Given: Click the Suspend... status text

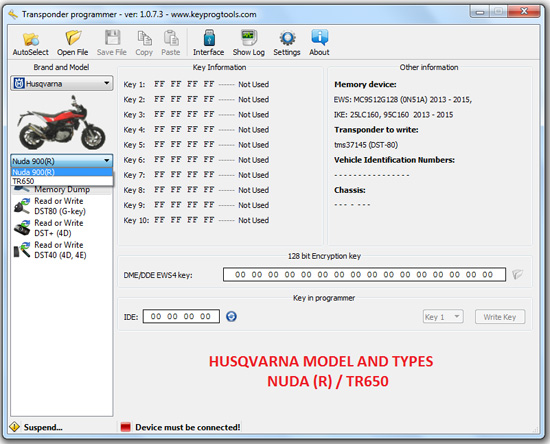Looking at the screenshot, I should click(43, 427).
